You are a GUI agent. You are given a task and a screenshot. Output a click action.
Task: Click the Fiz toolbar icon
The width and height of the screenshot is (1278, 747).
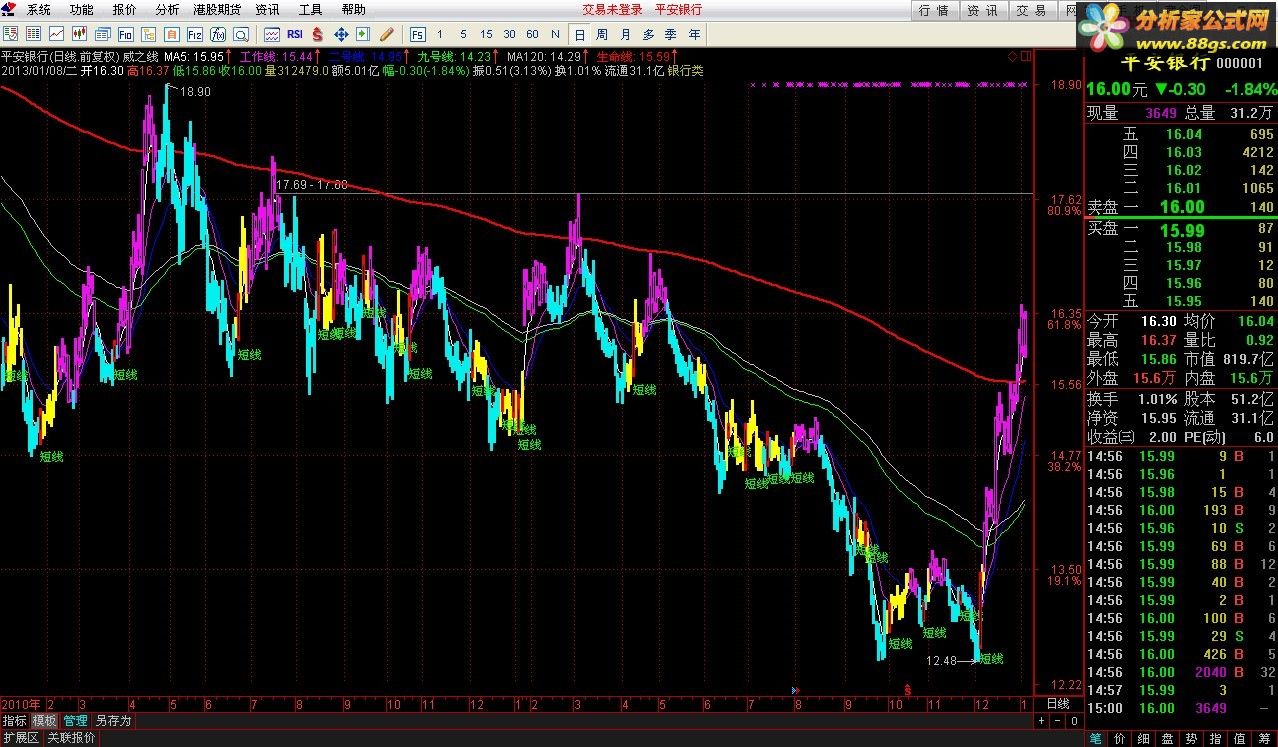[195, 34]
